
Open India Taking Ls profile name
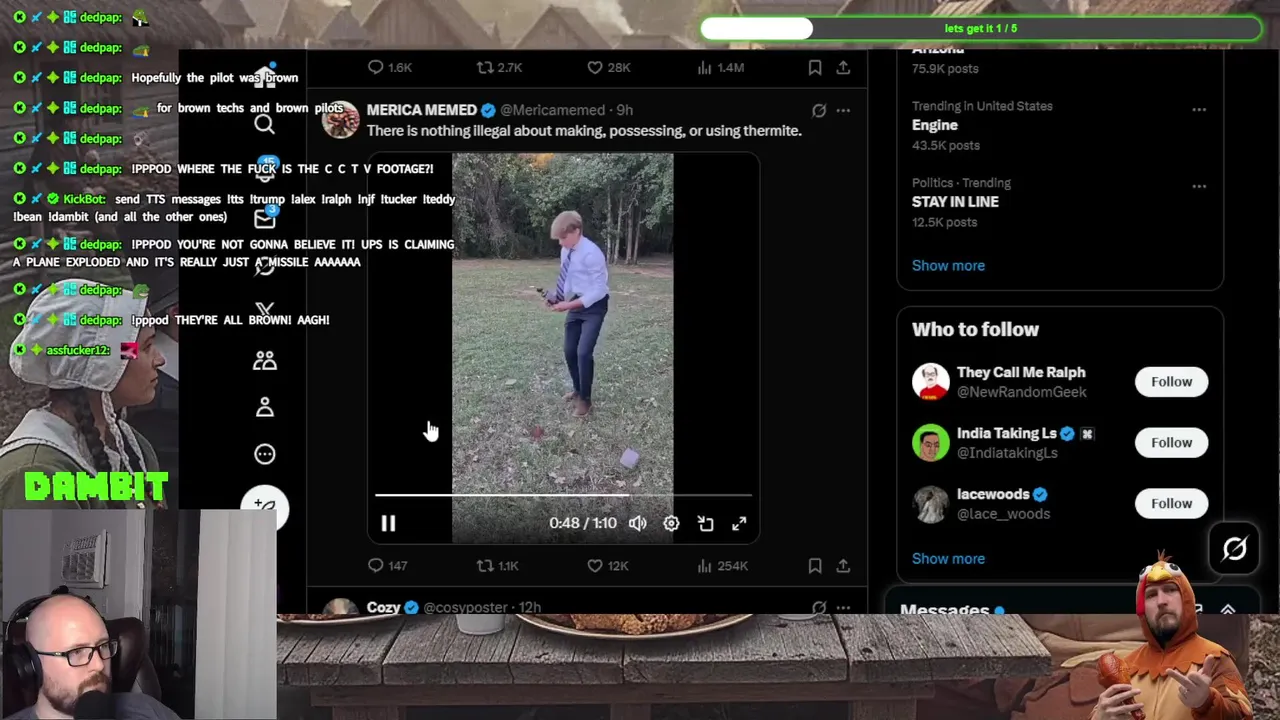pos(1006,433)
